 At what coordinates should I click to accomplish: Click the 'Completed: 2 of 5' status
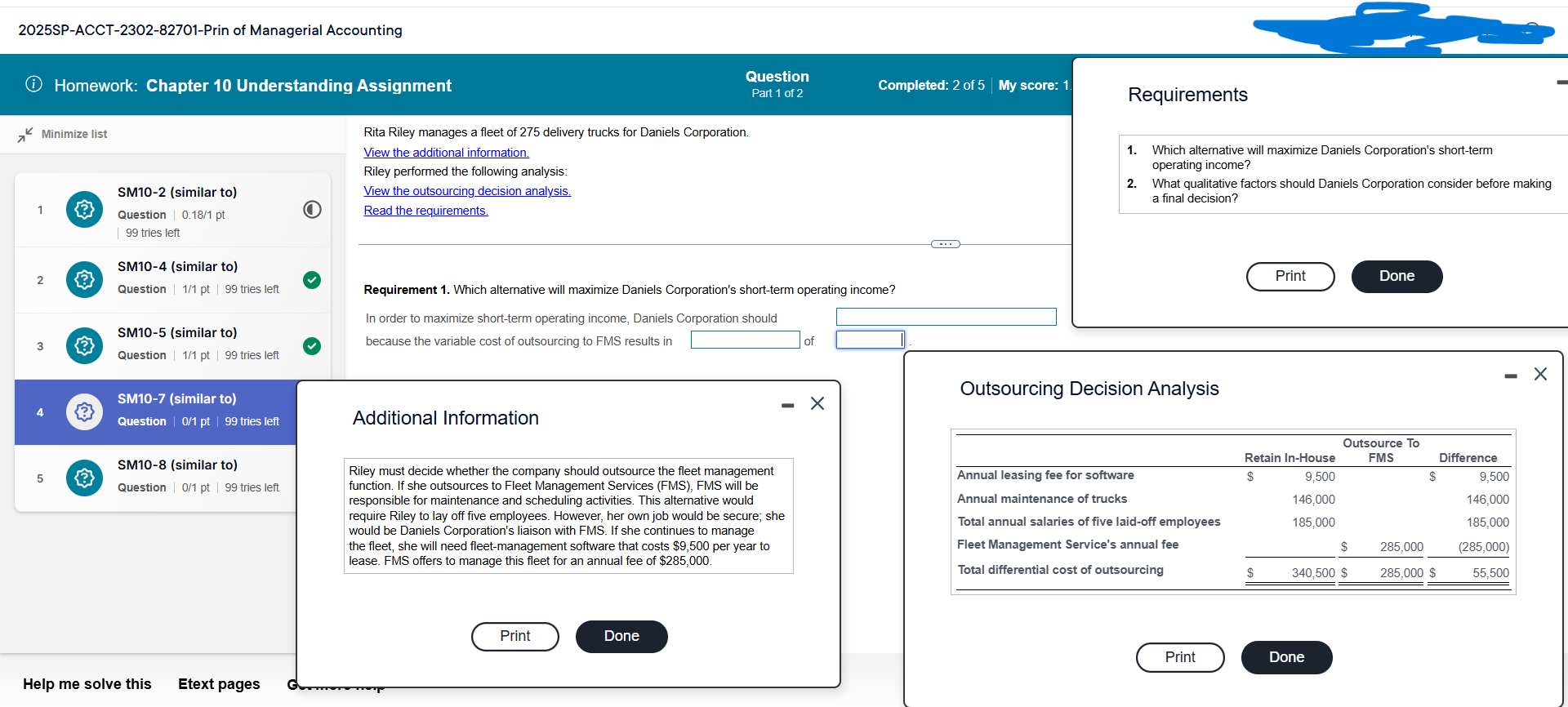pyautogui.click(x=931, y=85)
